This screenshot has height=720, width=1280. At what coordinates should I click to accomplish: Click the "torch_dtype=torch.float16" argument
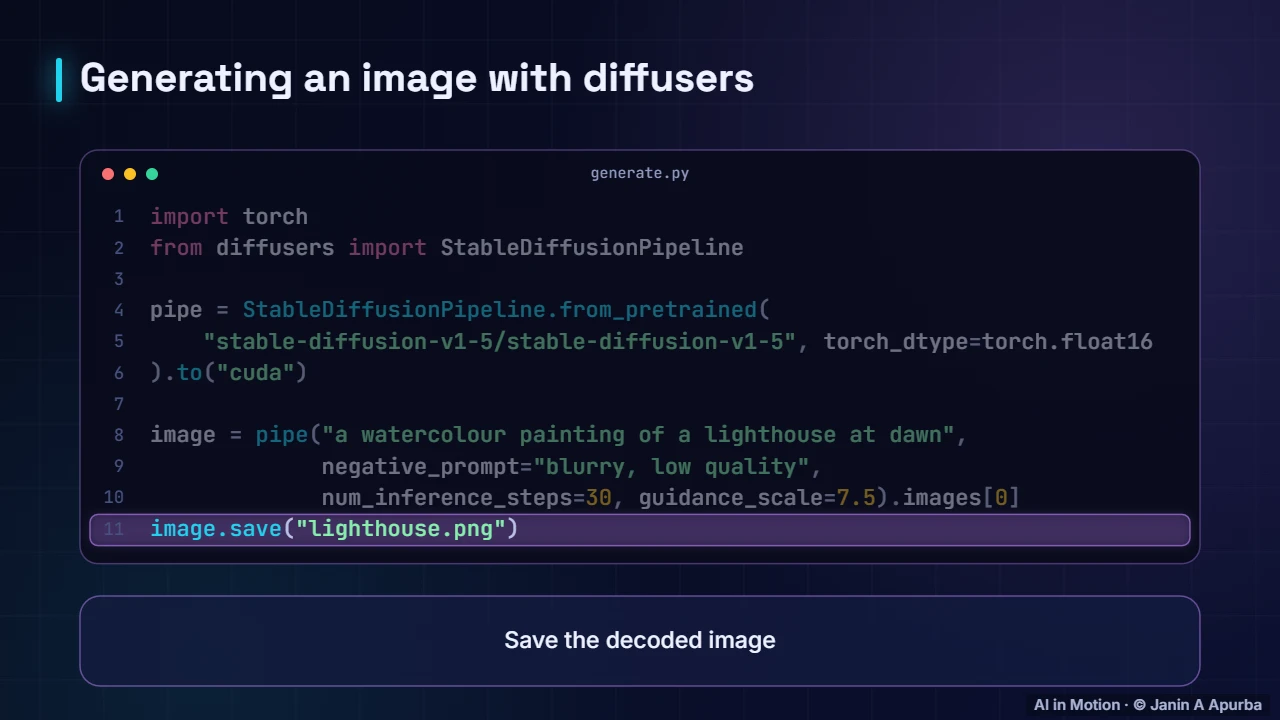[x=988, y=341]
